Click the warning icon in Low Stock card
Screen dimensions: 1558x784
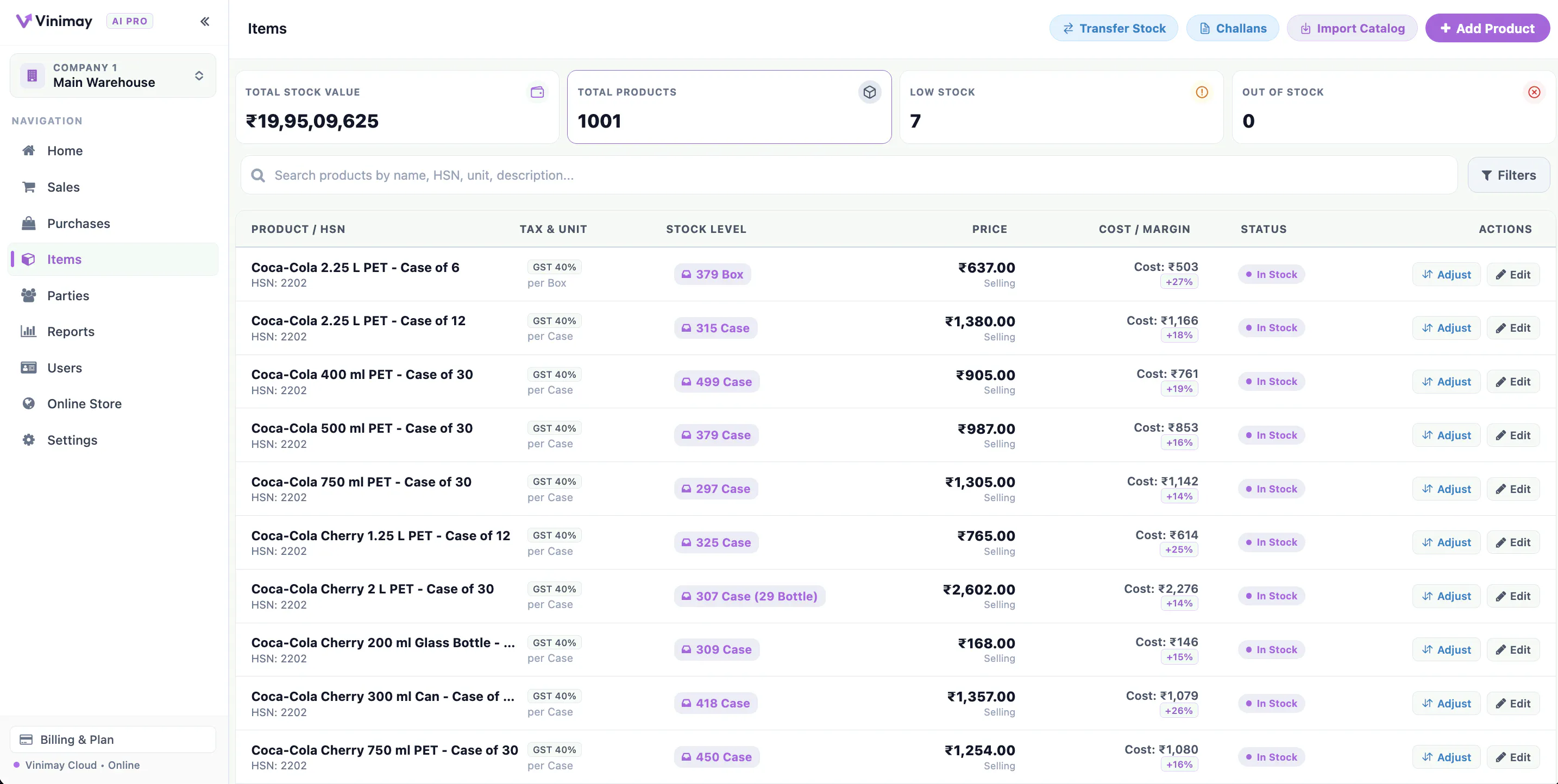(x=1202, y=92)
